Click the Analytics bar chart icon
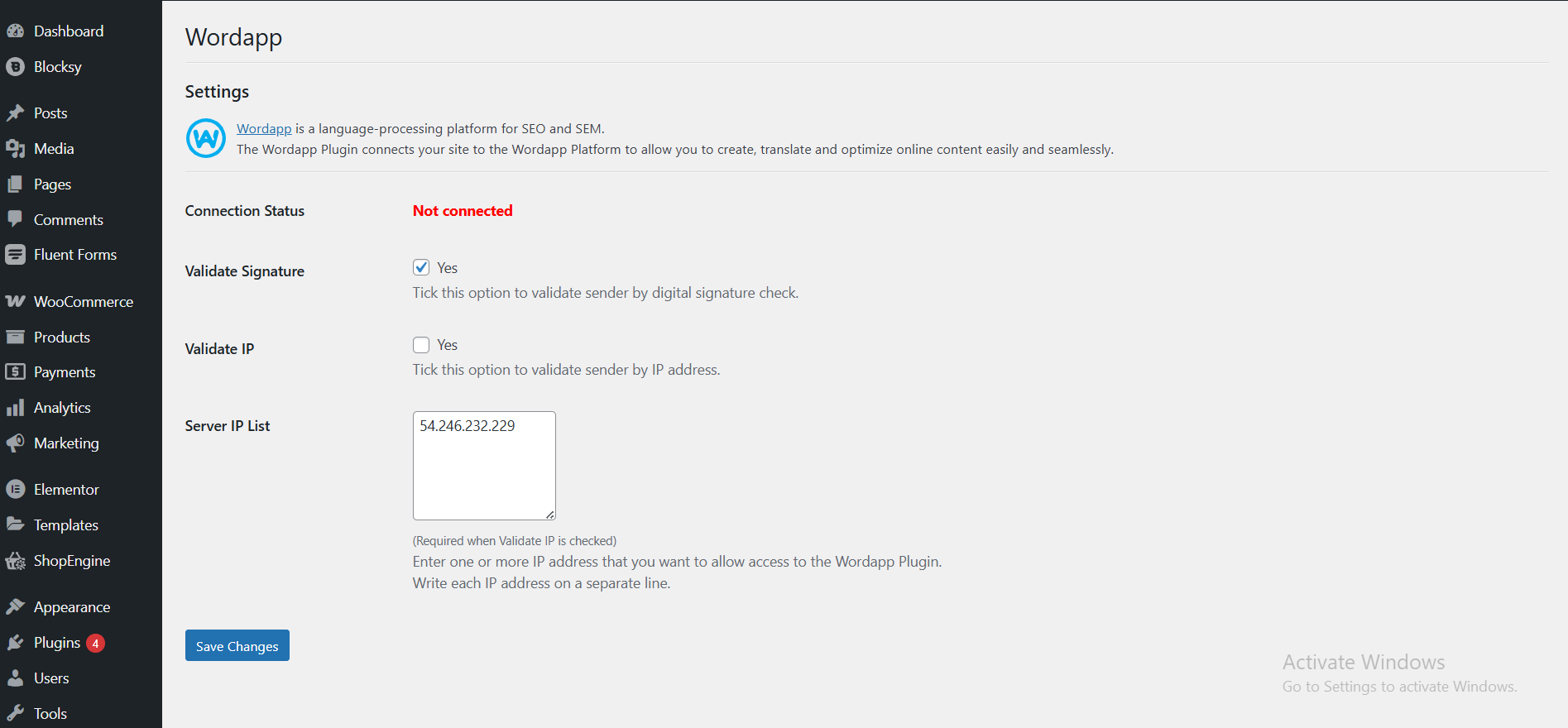Image resolution: width=1568 pixels, height=728 pixels. click(x=16, y=408)
